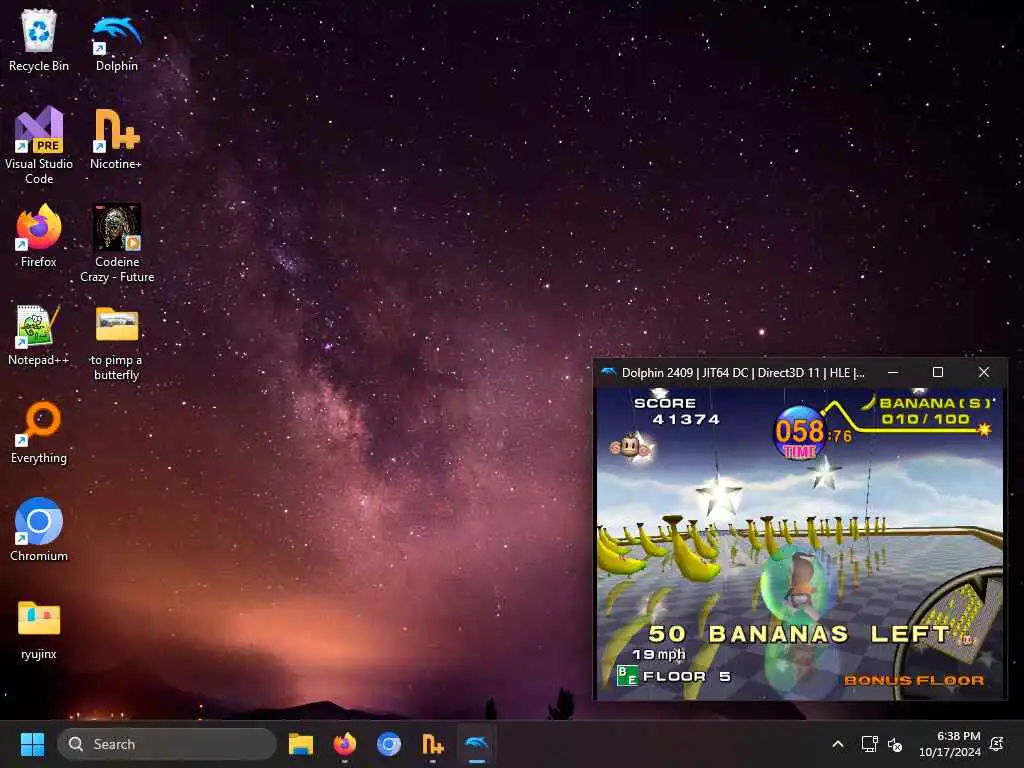
Task: Minimize the Dolphin game window
Action: [893, 372]
